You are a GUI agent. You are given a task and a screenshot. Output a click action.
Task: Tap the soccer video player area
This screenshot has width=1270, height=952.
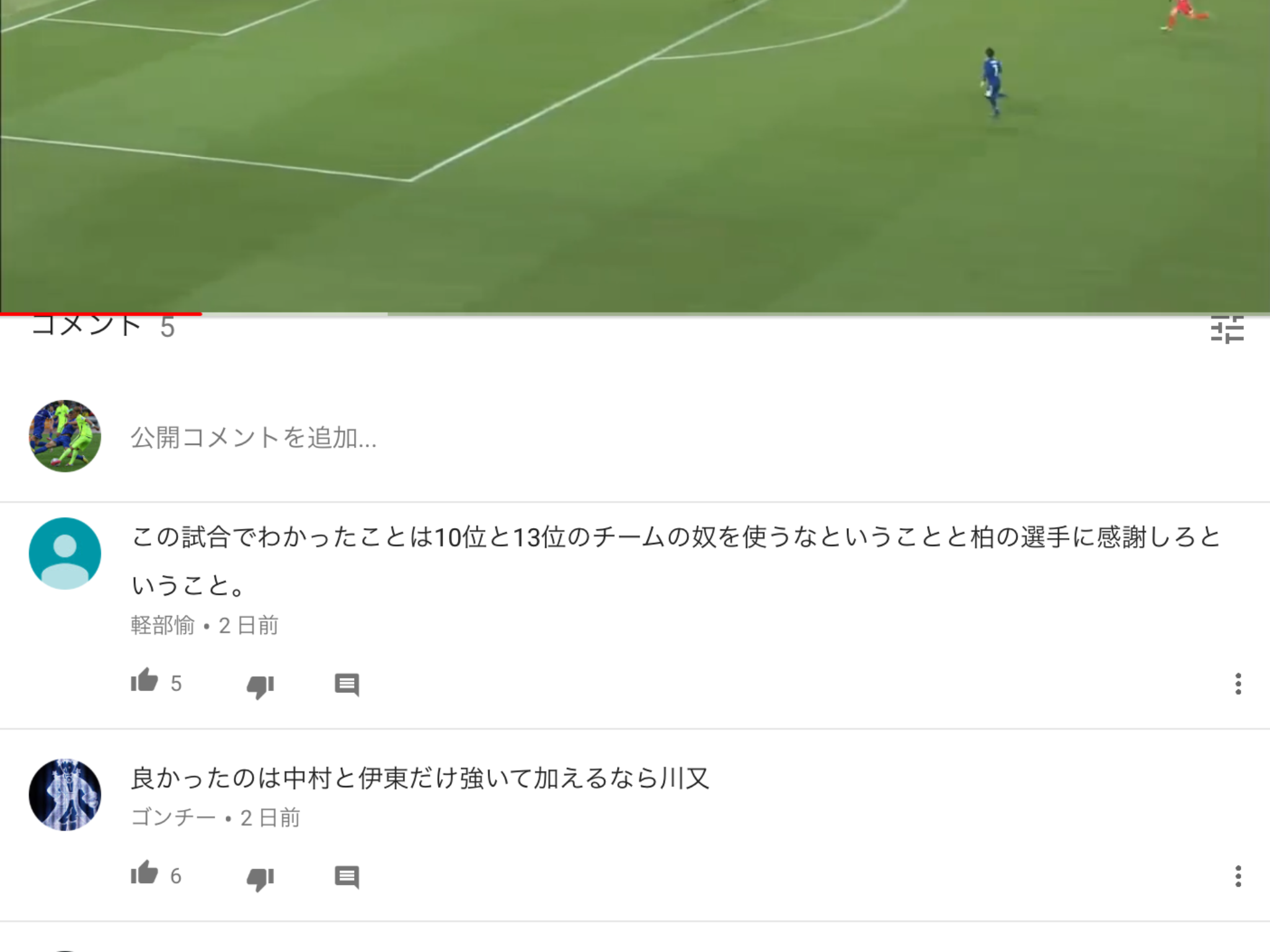pyautogui.click(x=635, y=155)
